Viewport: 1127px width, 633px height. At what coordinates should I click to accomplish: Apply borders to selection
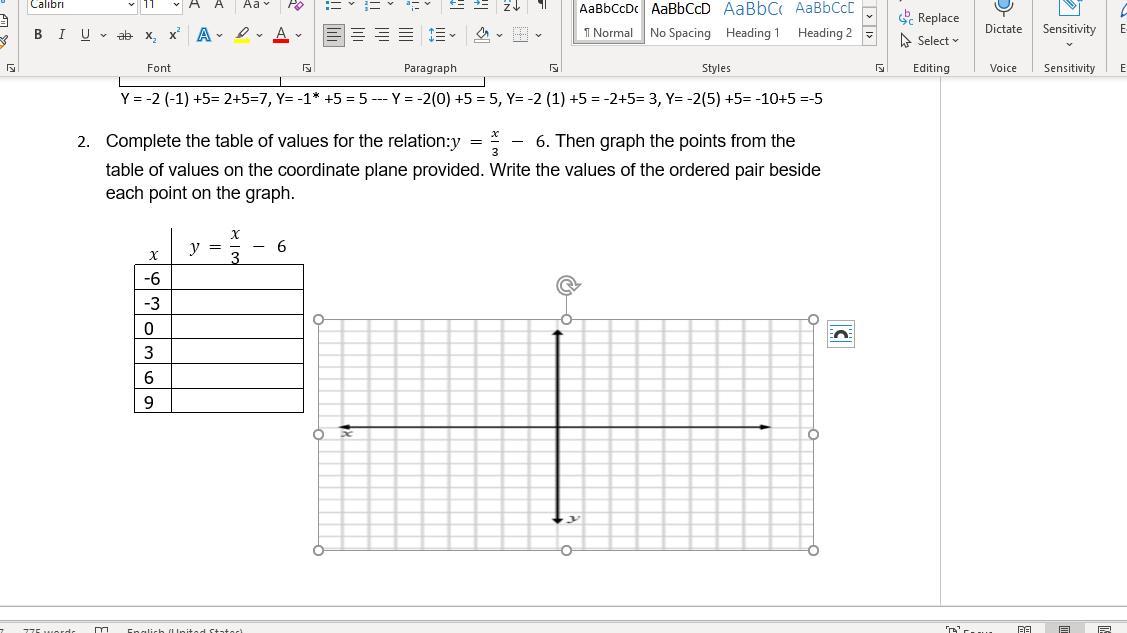(520, 34)
